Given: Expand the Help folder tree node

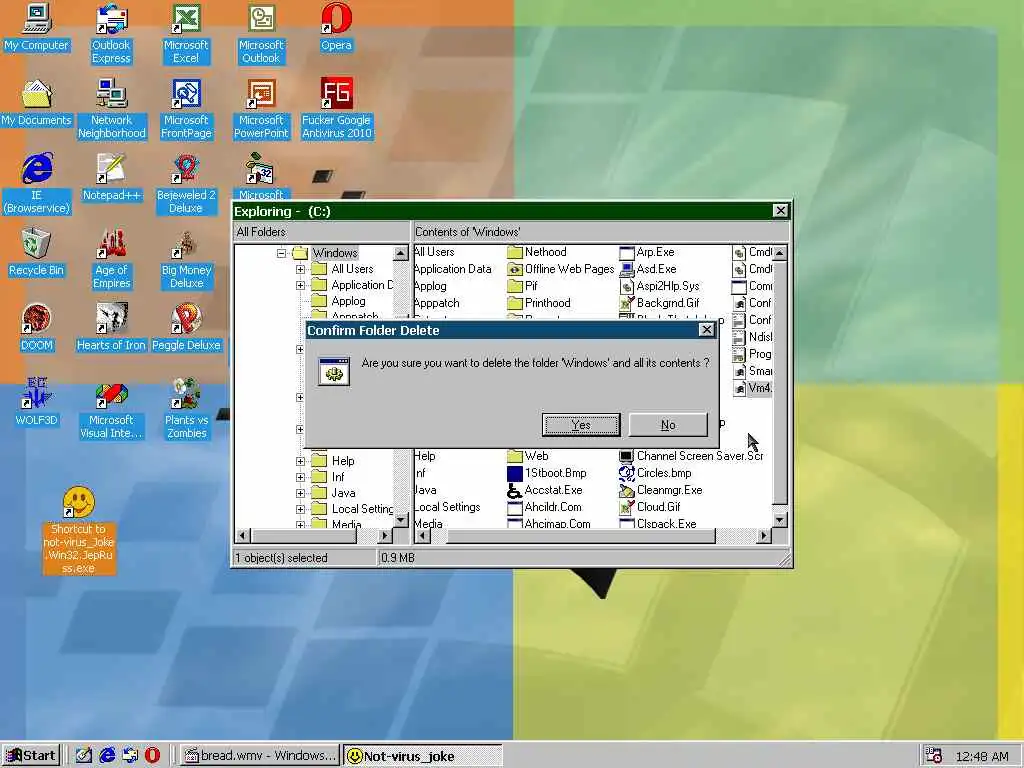Looking at the screenshot, I should [300, 461].
